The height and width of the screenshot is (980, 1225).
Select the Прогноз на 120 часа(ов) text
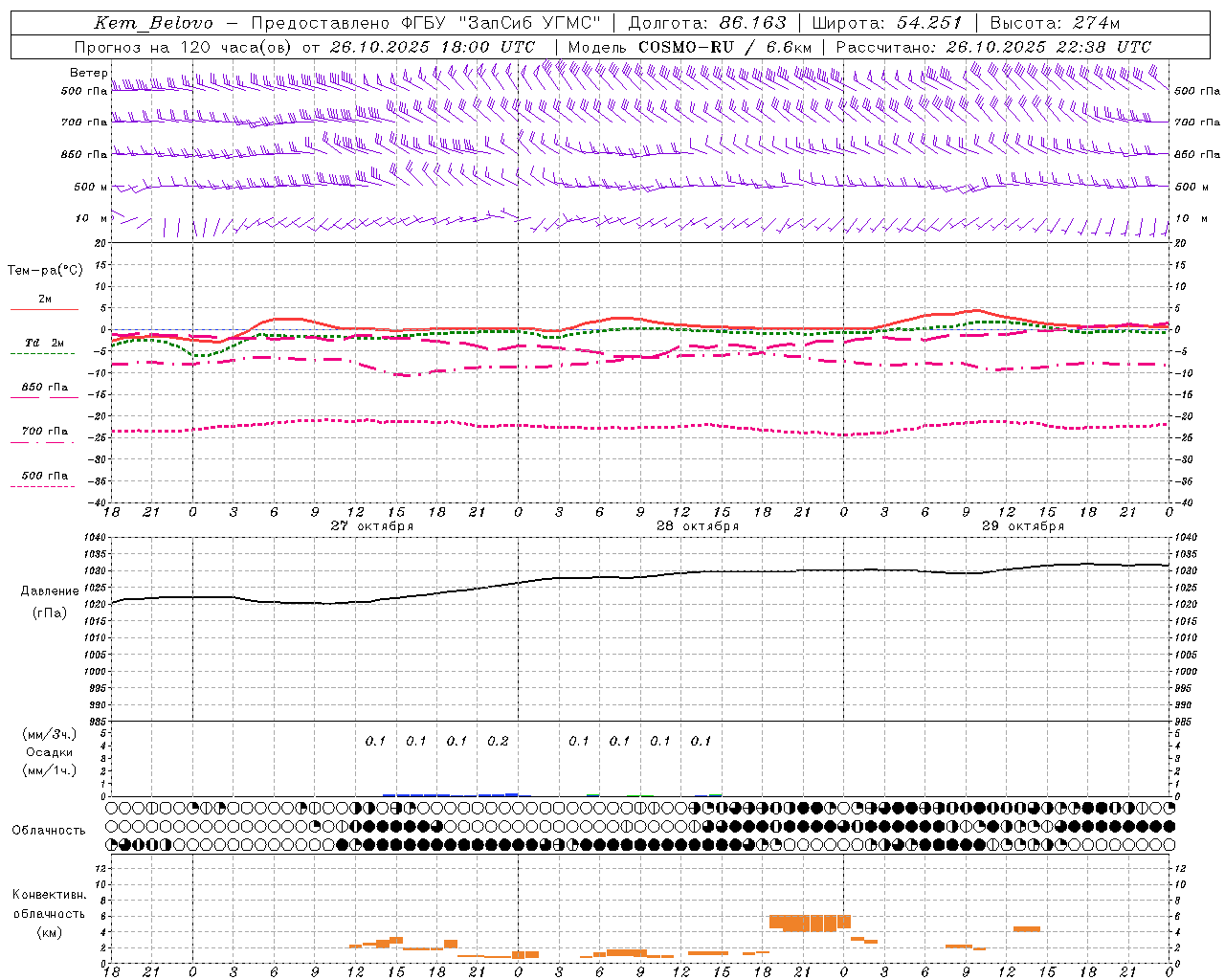click(184, 47)
